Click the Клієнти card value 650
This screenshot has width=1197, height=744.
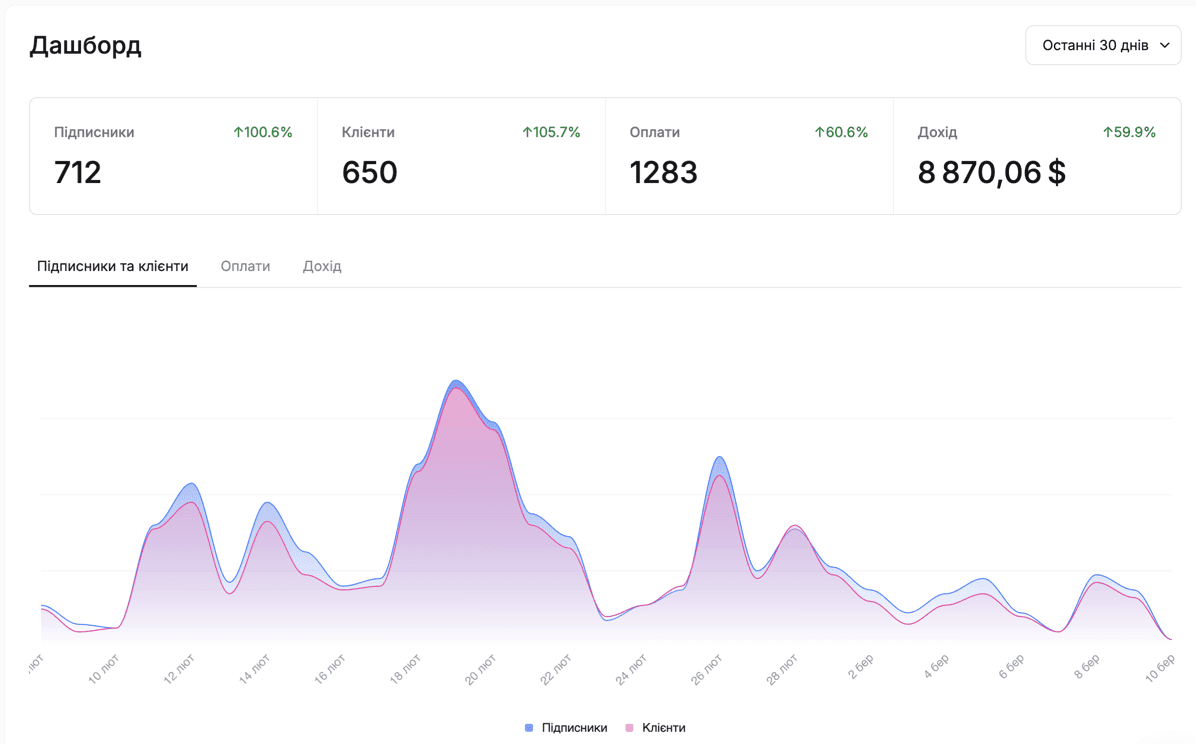pyautogui.click(x=369, y=173)
